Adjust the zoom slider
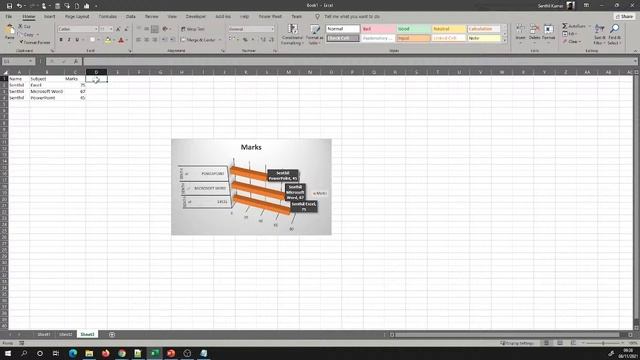640x360 pixels. (x=603, y=343)
